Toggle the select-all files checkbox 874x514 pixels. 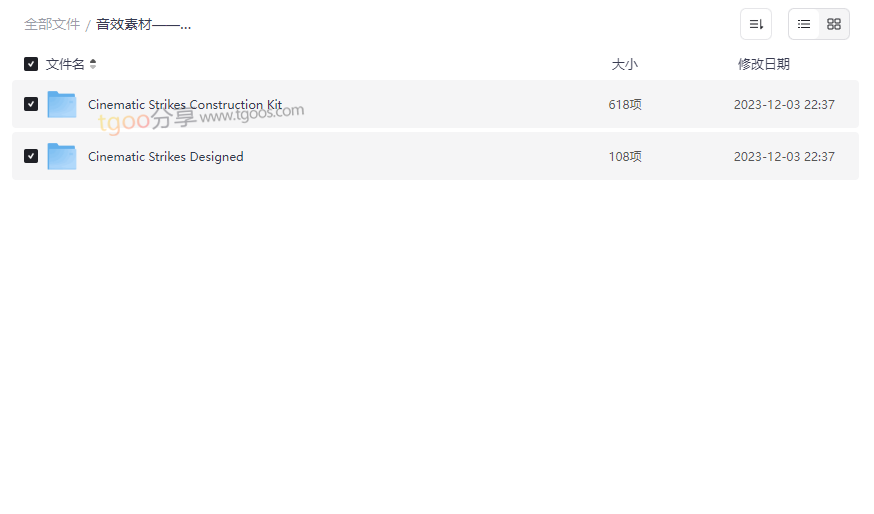tap(31, 64)
